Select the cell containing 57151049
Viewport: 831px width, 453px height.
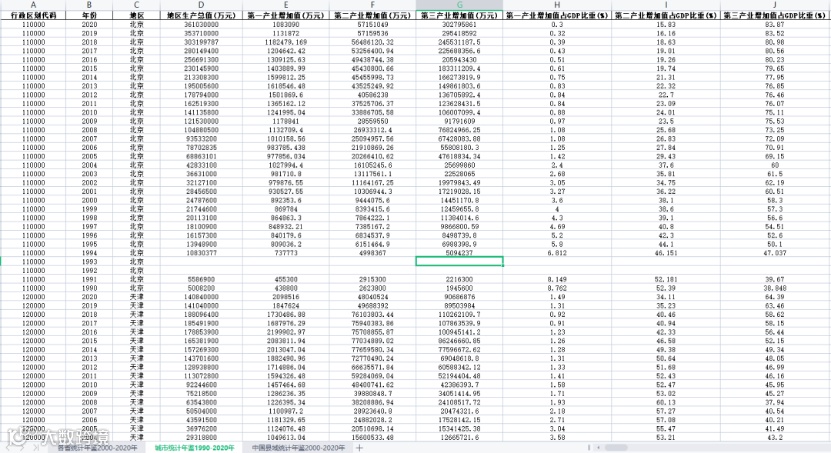(373, 24)
